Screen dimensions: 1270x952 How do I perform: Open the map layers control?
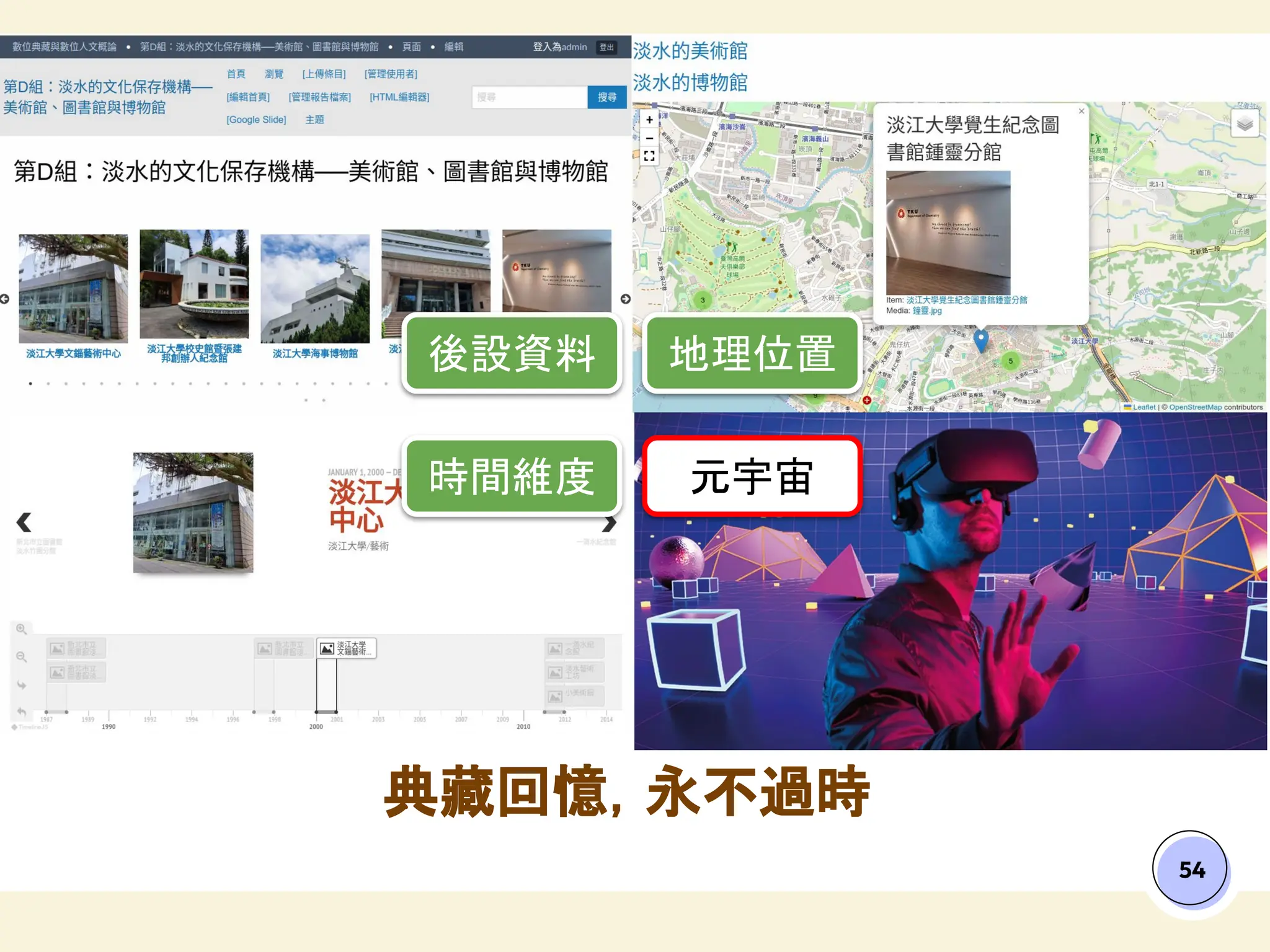[1245, 125]
